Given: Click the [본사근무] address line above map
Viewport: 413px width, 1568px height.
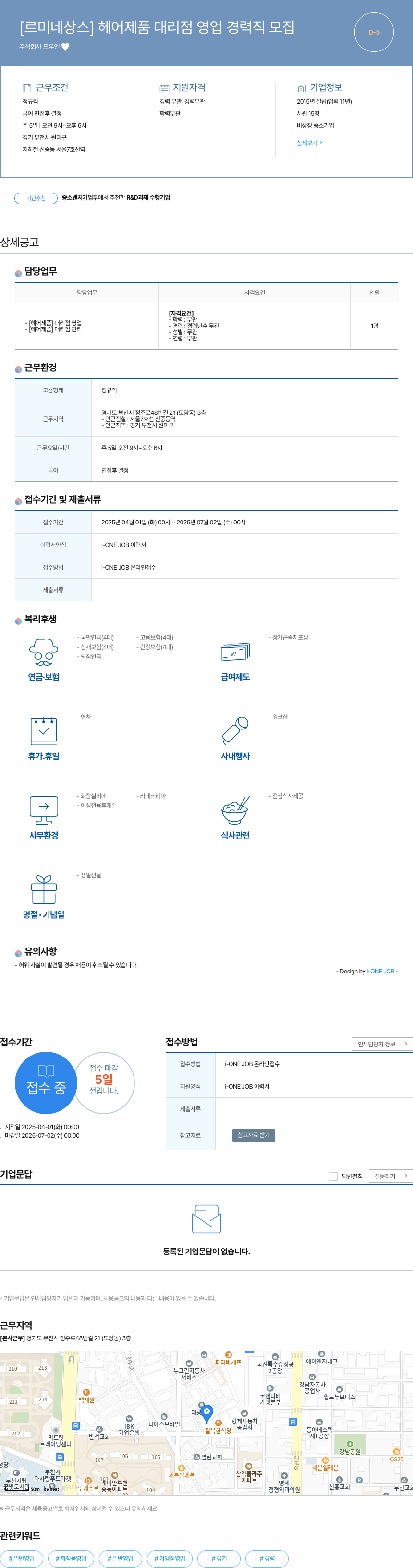Looking at the screenshot, I should pos(66,1338).
